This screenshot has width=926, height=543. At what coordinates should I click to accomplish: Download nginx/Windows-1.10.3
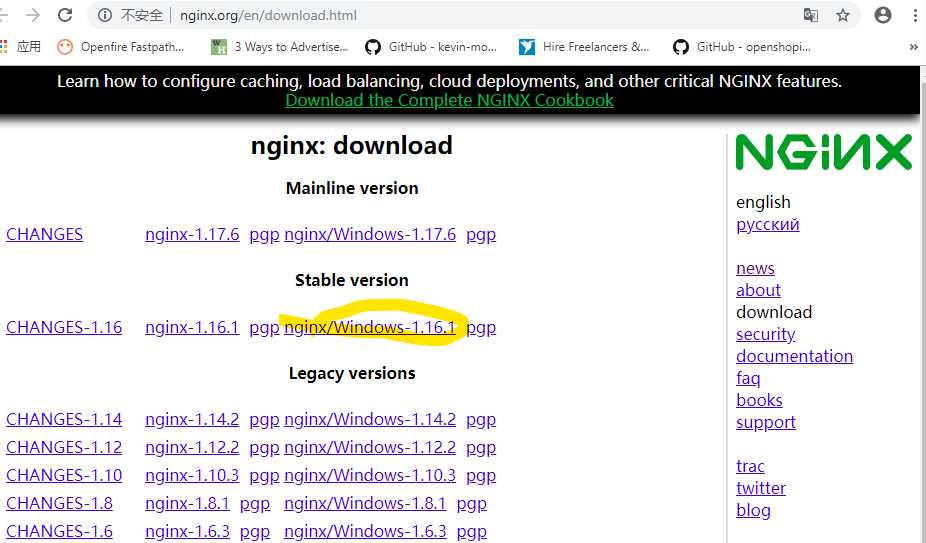point(370,476)
